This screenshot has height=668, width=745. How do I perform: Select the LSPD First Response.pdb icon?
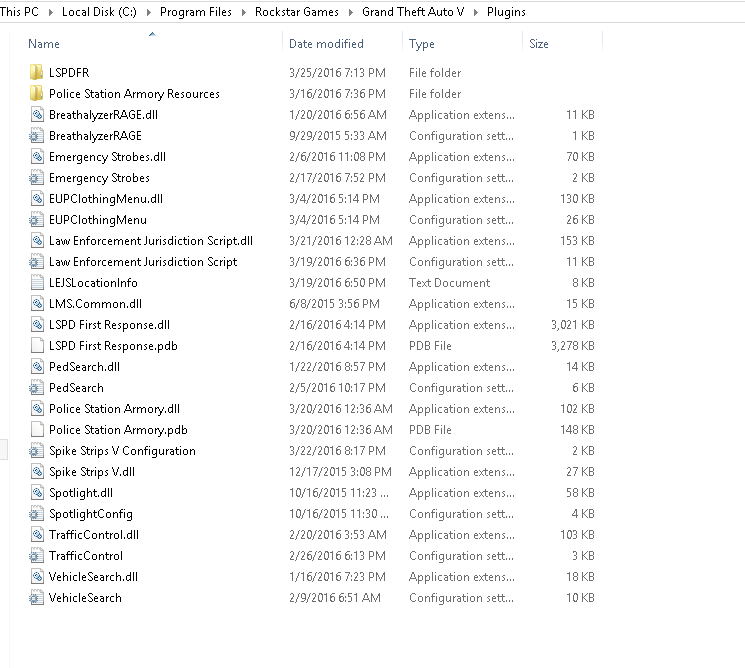pyautogui.click(x=37, y=346)
